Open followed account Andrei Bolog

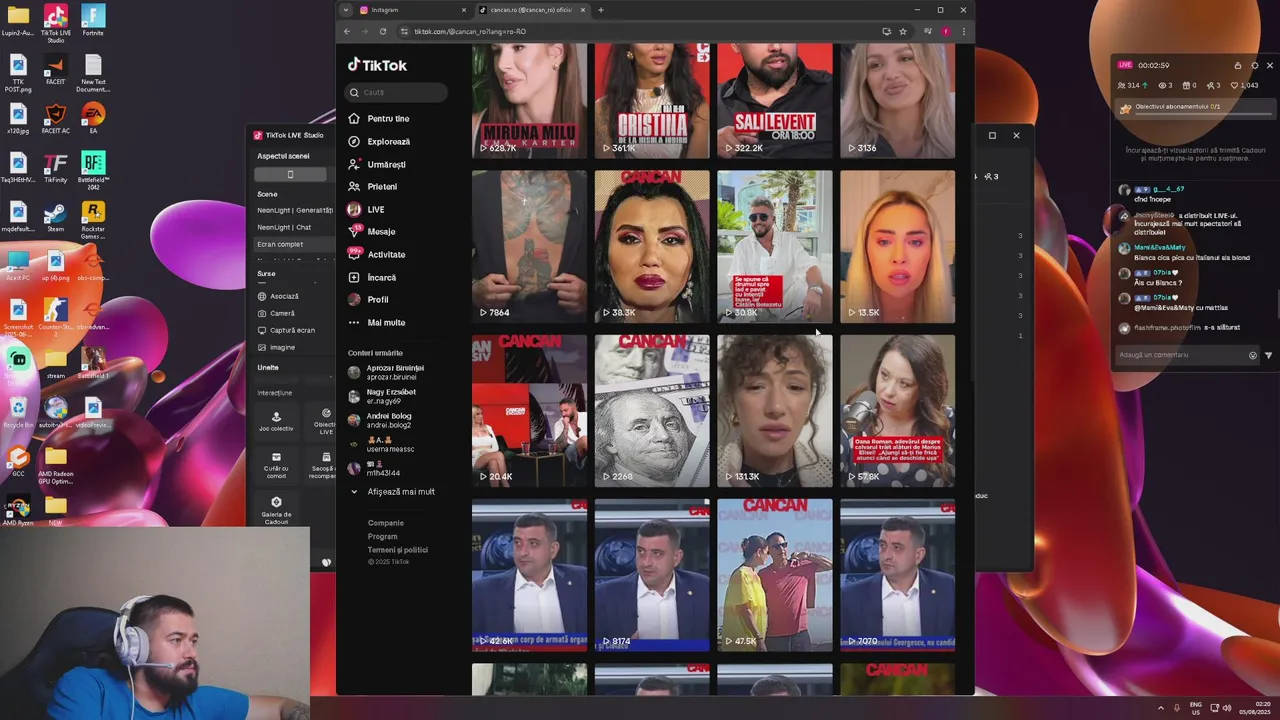click(x=380, y=420)
